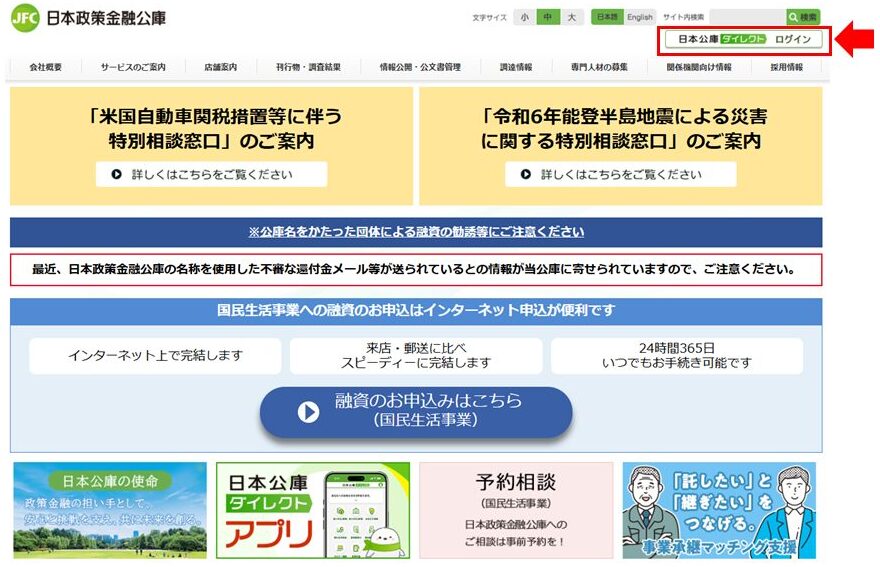Viewport: 880px width, 567px height.
Task: Click the details button under the 能登半島地震 notice
Action: point(621,174)
